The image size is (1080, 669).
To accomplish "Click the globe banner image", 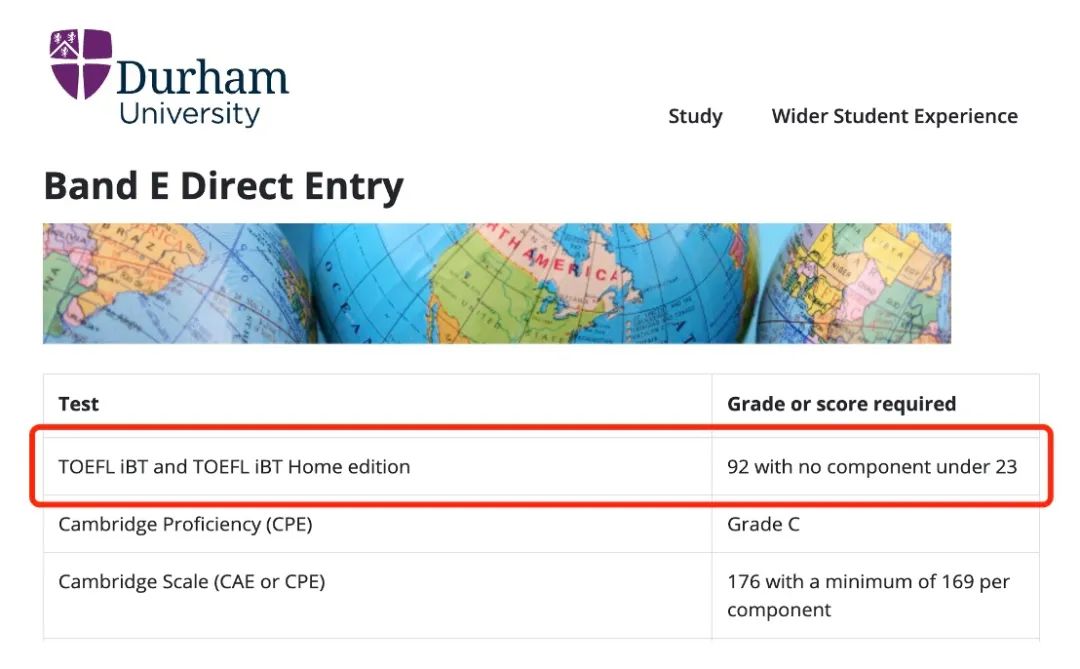I will pyautogui.click(x=497, y=283).
